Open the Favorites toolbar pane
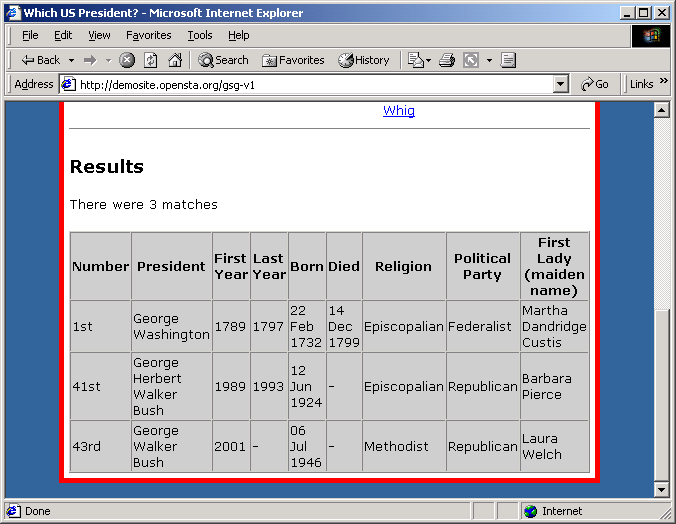 [x=293, y=60]
